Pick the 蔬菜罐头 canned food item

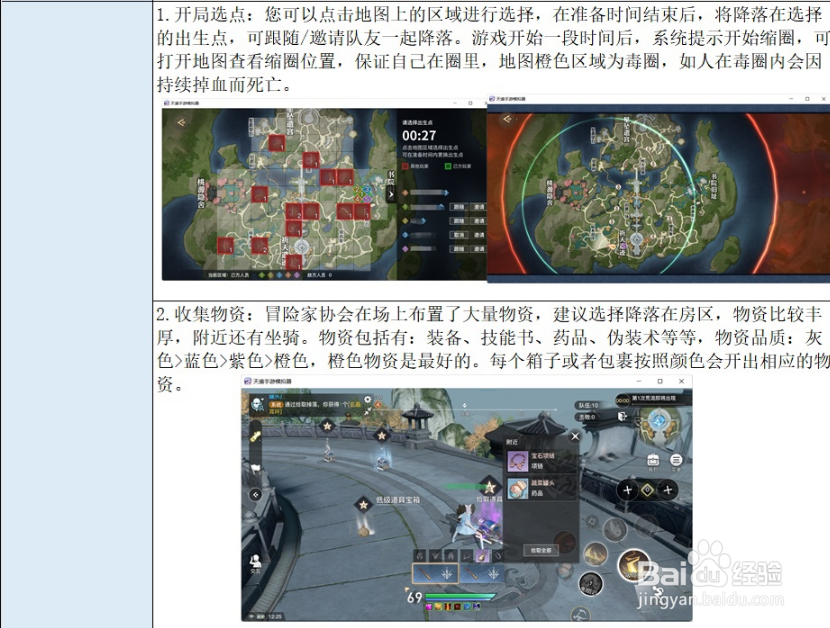(x=540, y=488)
